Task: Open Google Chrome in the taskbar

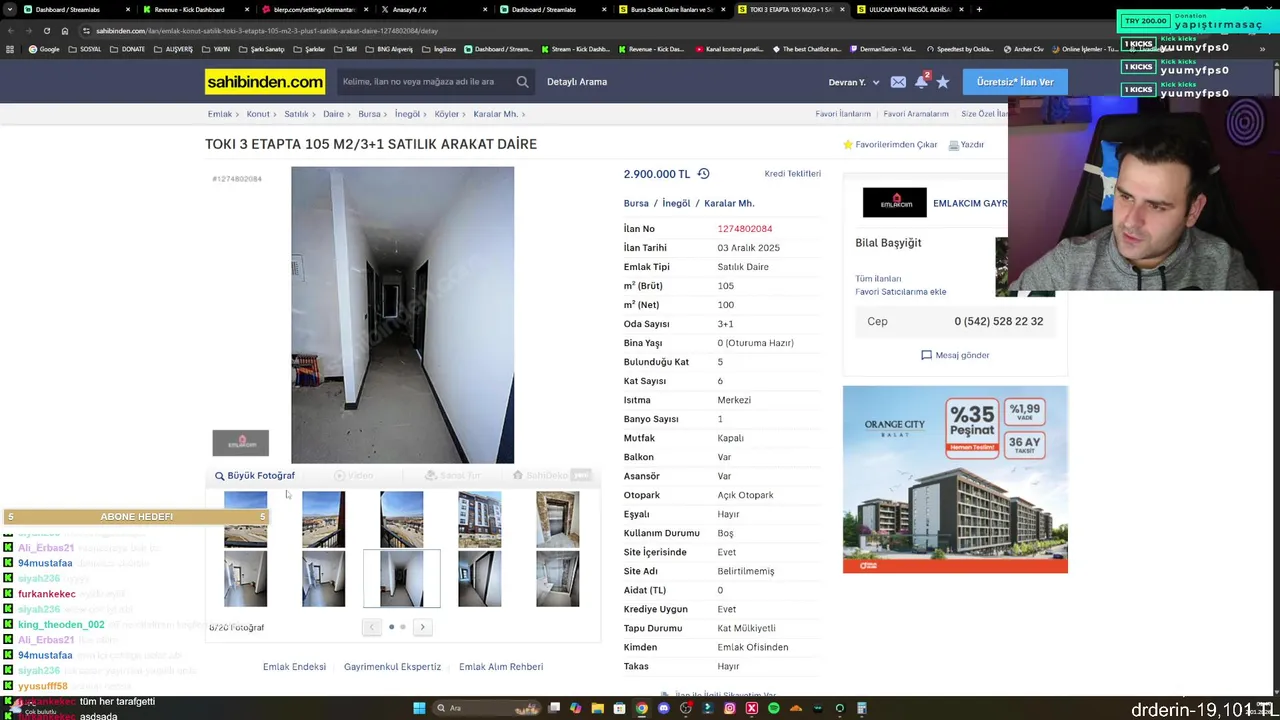Action: pos(641,708)
